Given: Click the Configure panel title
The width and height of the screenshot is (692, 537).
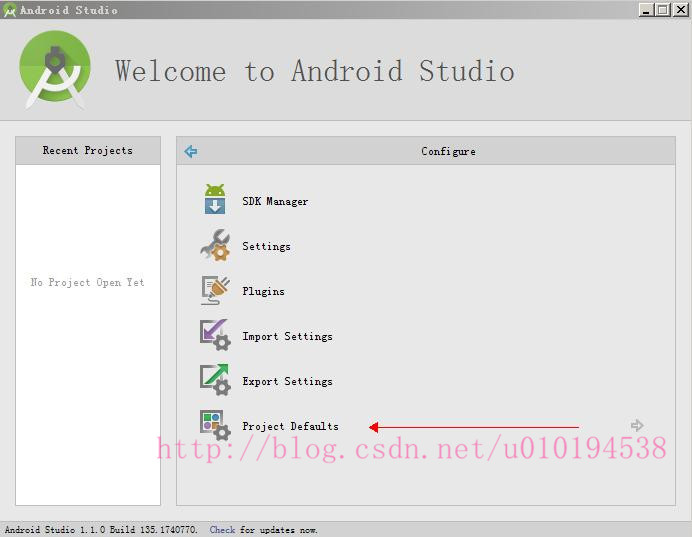Looking at the screenshot, I should pyautogui.click(x=448, y=151).
